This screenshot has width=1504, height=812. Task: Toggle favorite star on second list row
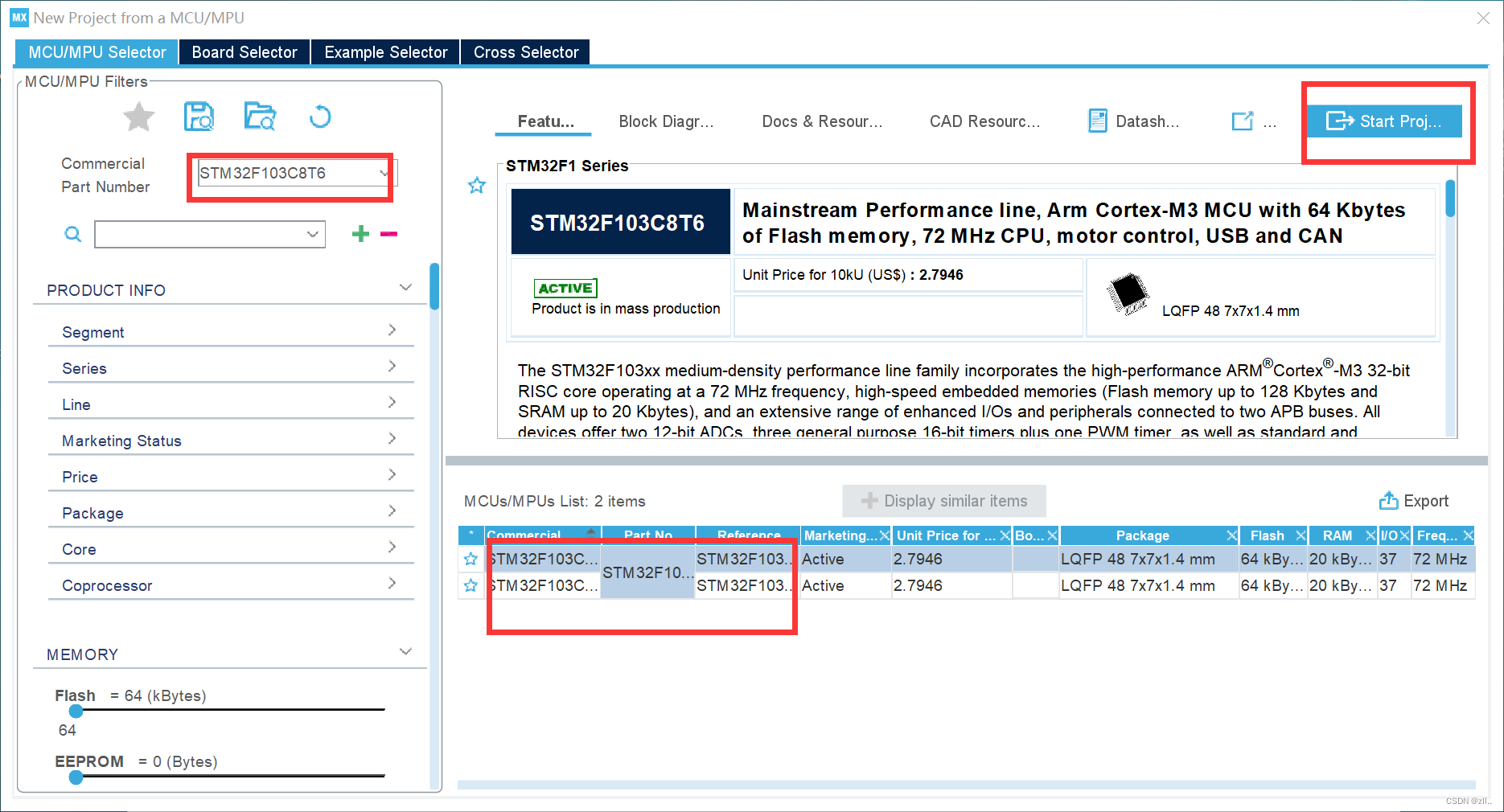(x=471, y=585)
